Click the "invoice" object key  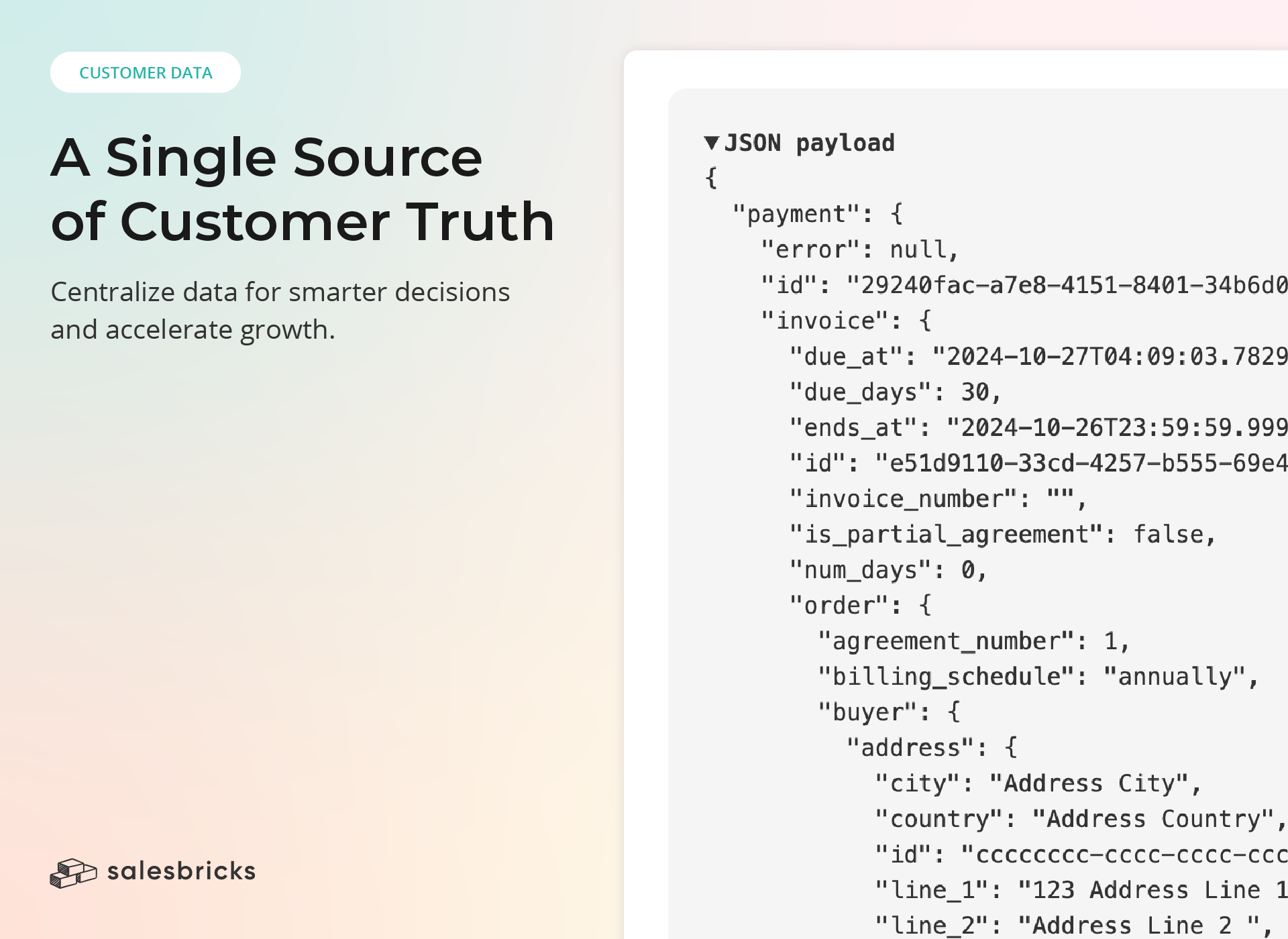(825, 321)
